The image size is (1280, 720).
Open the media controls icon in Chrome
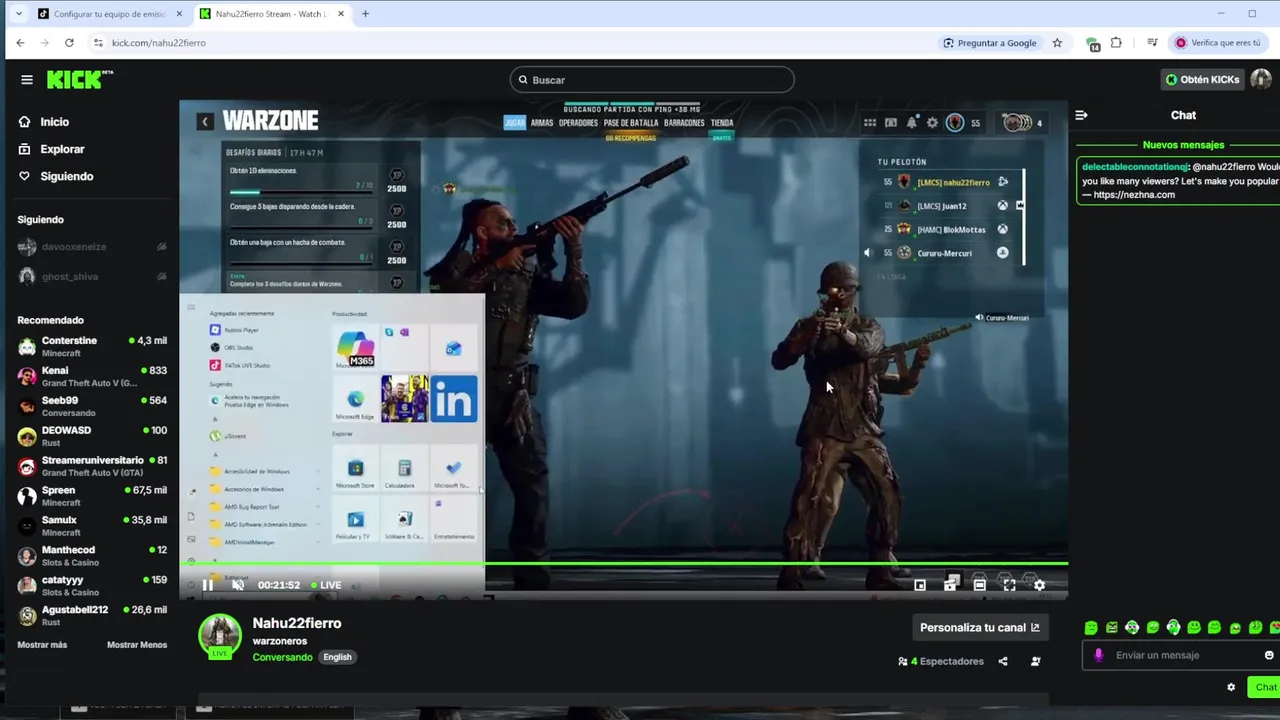point(1152,43)
